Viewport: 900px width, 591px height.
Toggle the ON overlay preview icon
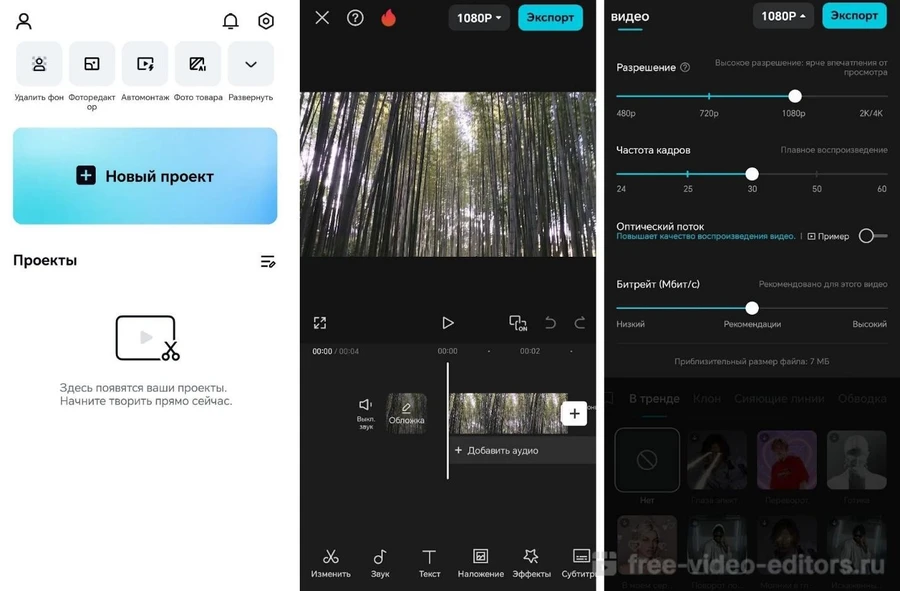(x=517, y=323)
